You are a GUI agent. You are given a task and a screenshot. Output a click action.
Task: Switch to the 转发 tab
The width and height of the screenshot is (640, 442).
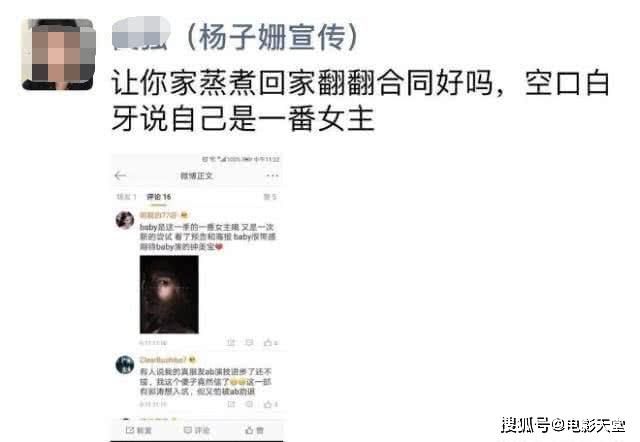126,197
